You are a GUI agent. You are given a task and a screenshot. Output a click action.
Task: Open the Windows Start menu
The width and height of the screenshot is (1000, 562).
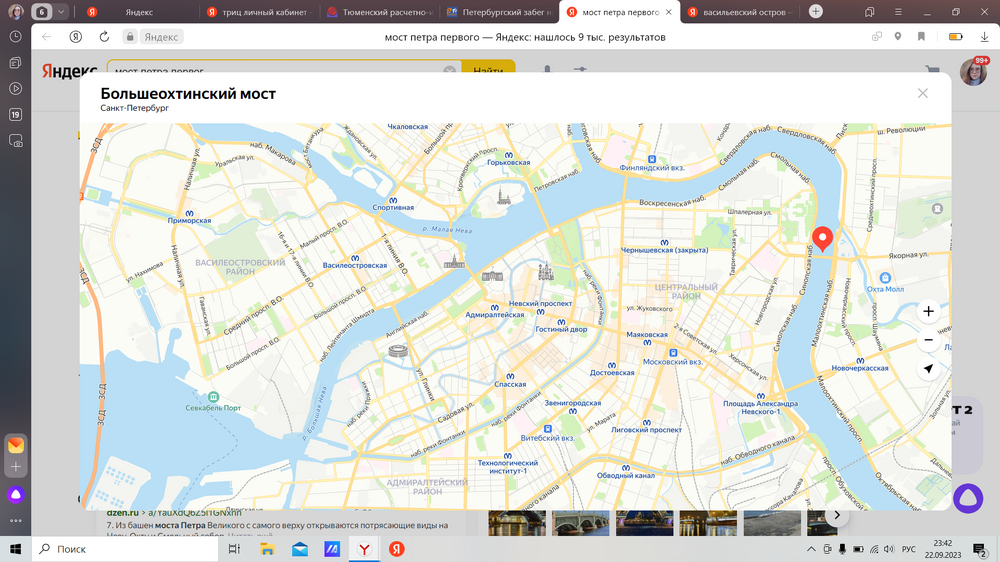point(15,549)
